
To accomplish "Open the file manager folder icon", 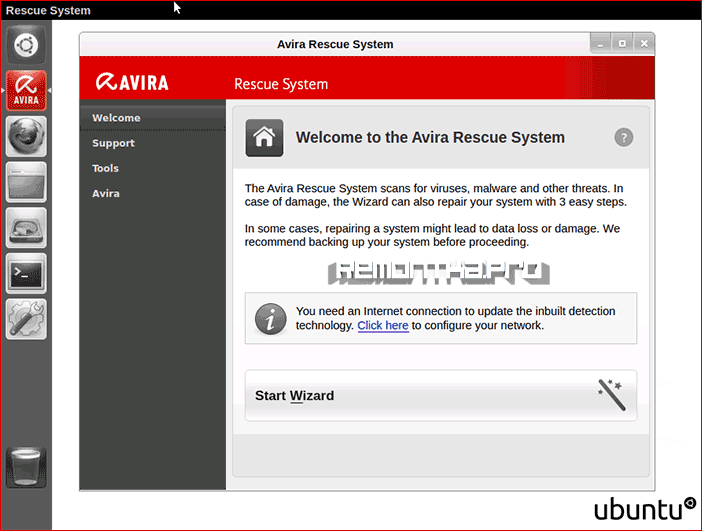I will [x=26, y=182].
